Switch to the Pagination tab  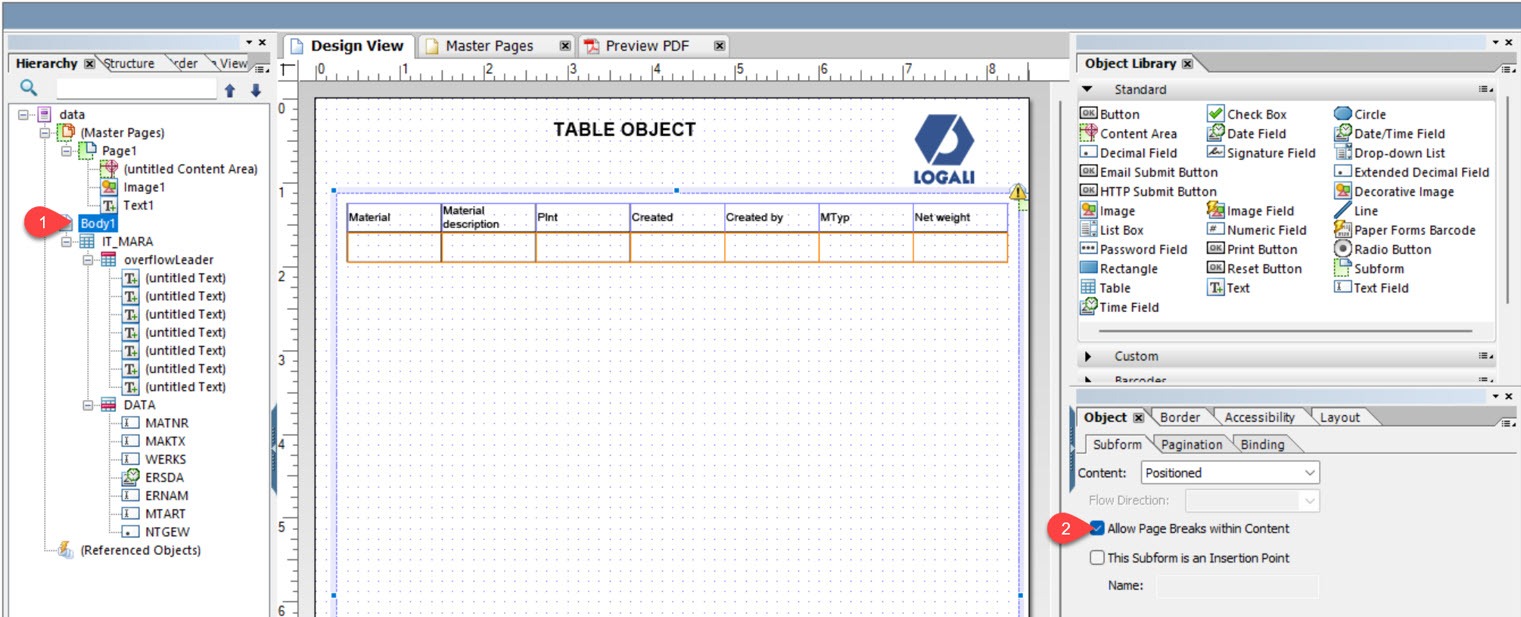coord(1191,444)
